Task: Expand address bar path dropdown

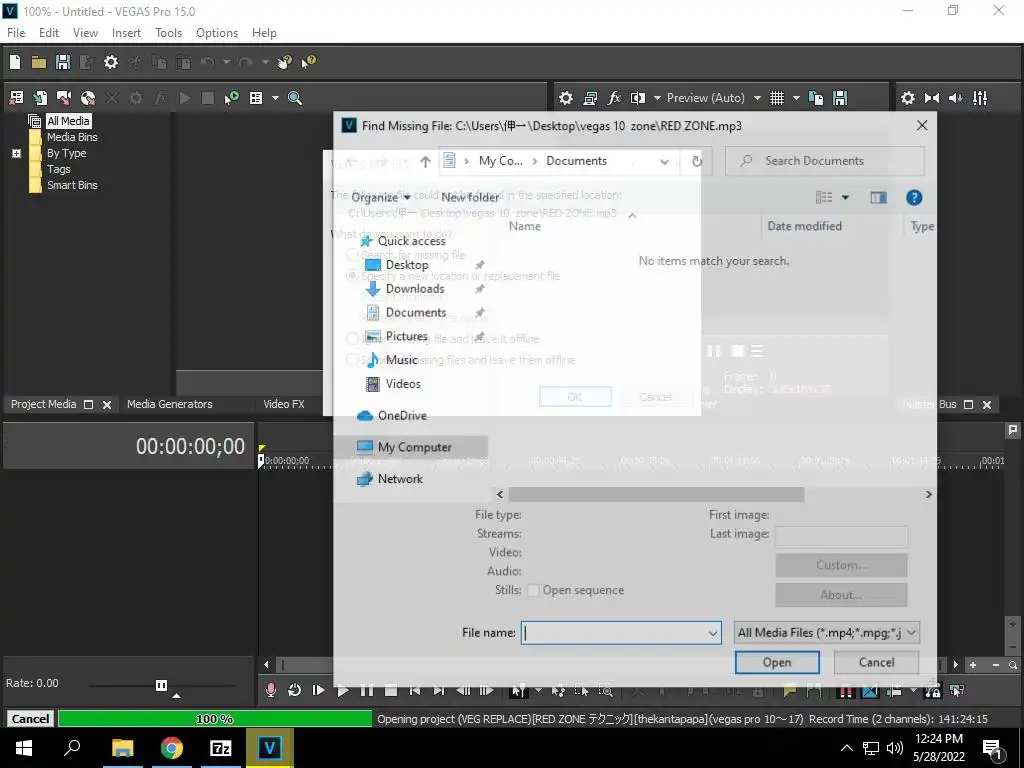Action: point(664,161)
